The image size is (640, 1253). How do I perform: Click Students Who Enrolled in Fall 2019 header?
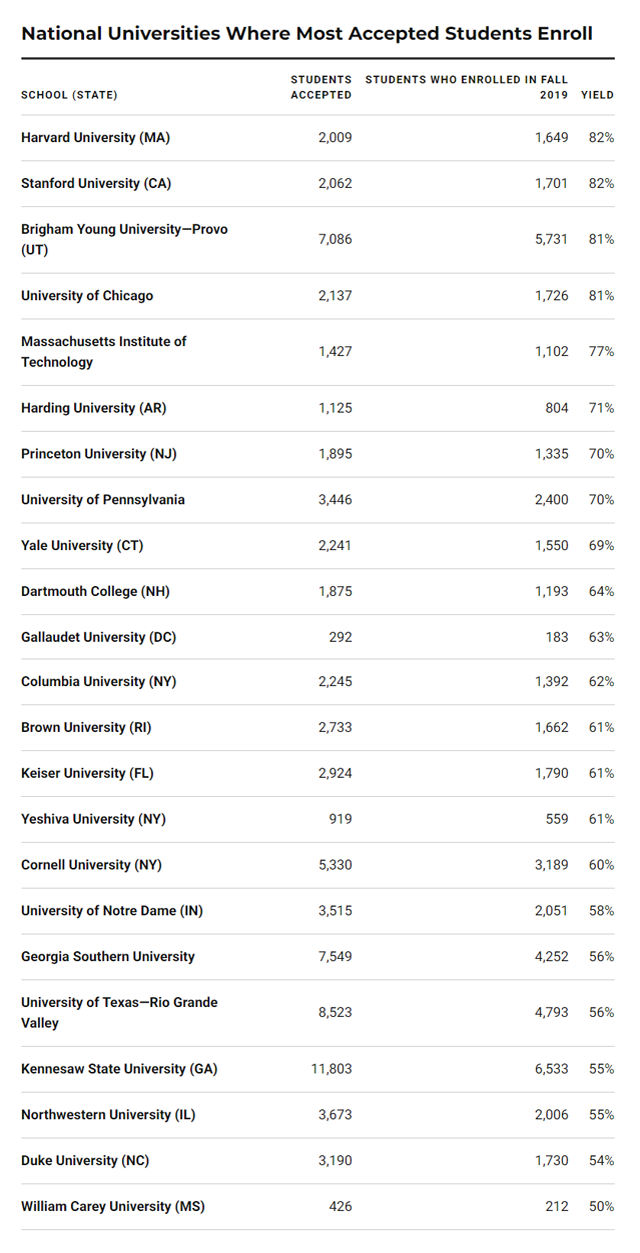[x=467, y=87]
